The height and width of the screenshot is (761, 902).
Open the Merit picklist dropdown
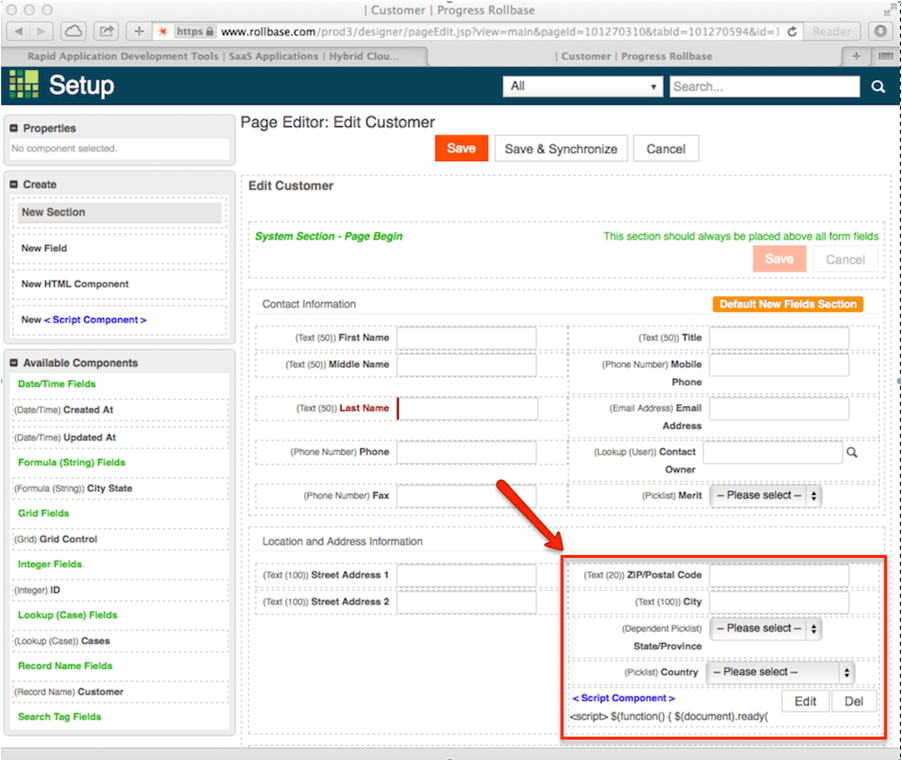point(765,495)
